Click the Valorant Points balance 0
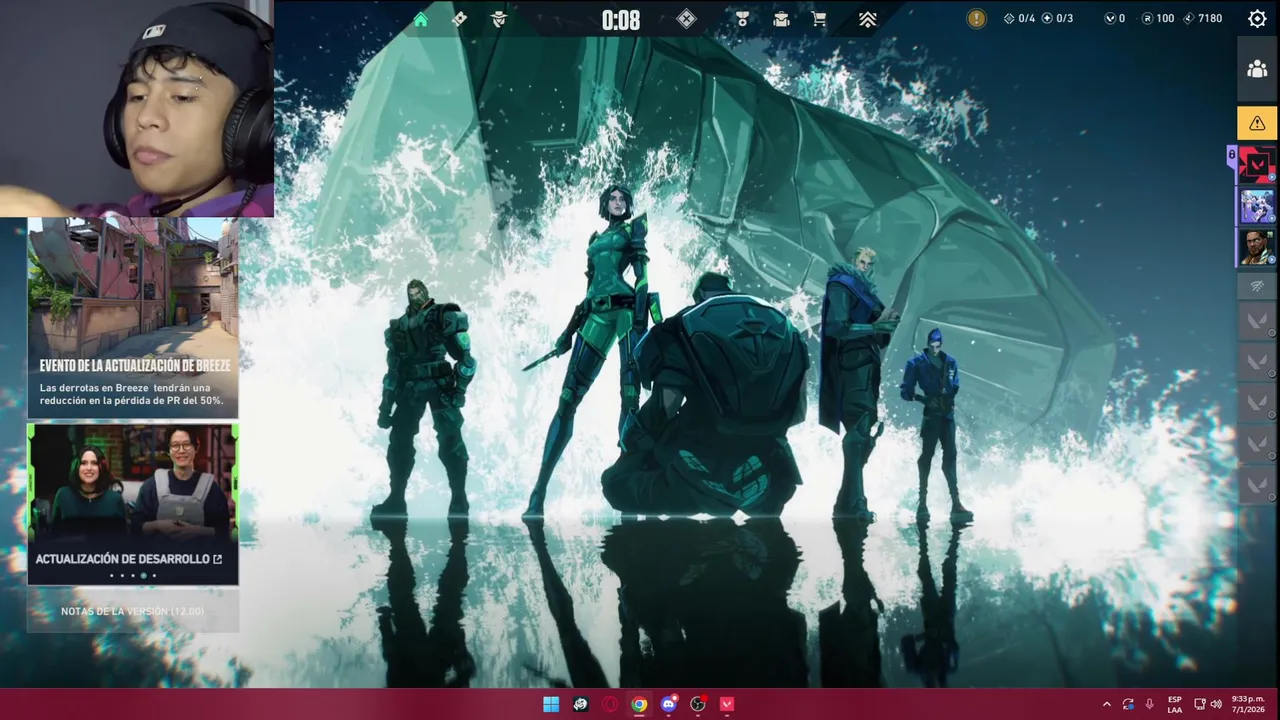Screen dimensions: 1280x720 tap(1115, 19)
